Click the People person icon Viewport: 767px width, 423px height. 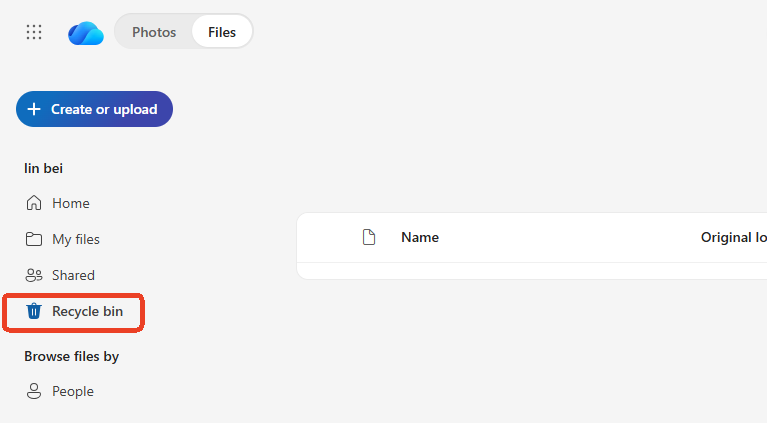(34, 391)
